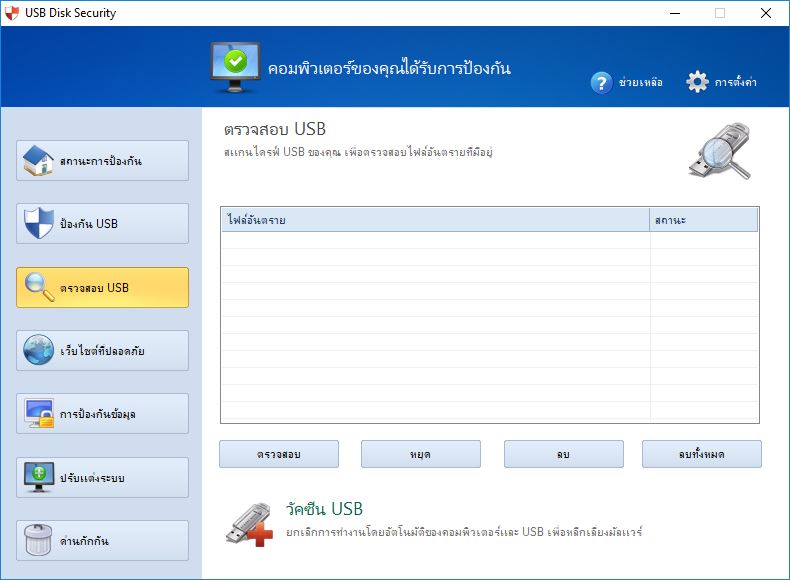Close the USB Disk Security window
This screenshot has width=790, height=580.
tap(766, 13)
